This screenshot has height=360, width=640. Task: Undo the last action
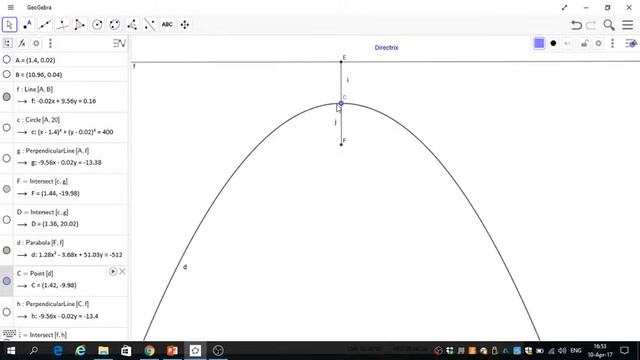pos(576,25)
